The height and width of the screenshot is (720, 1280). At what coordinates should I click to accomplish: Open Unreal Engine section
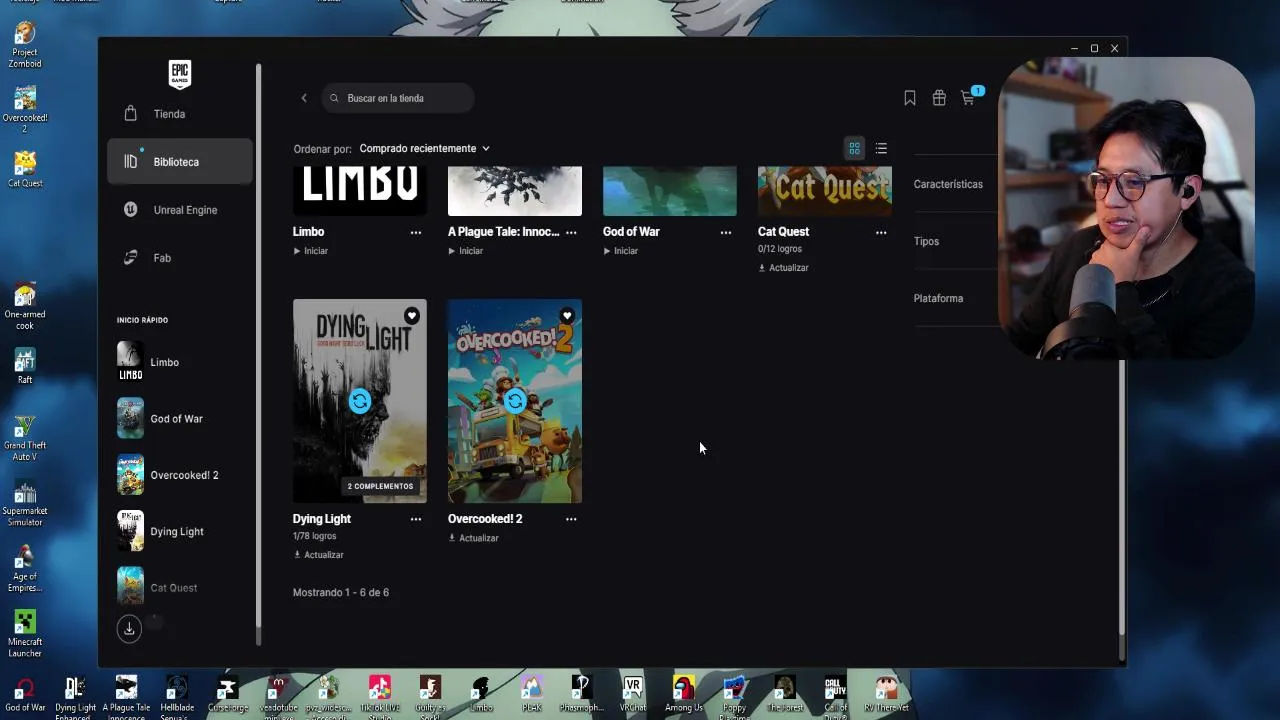pos(180,210)
